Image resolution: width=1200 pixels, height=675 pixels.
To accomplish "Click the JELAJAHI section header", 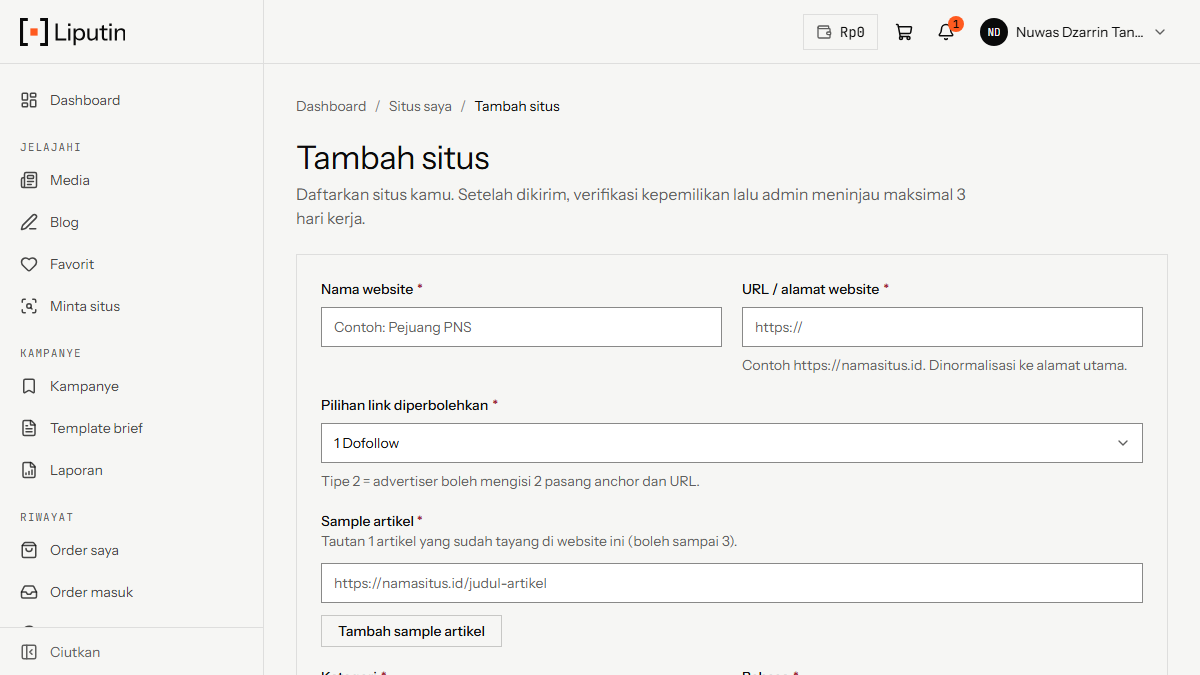I will click(50, 147).
